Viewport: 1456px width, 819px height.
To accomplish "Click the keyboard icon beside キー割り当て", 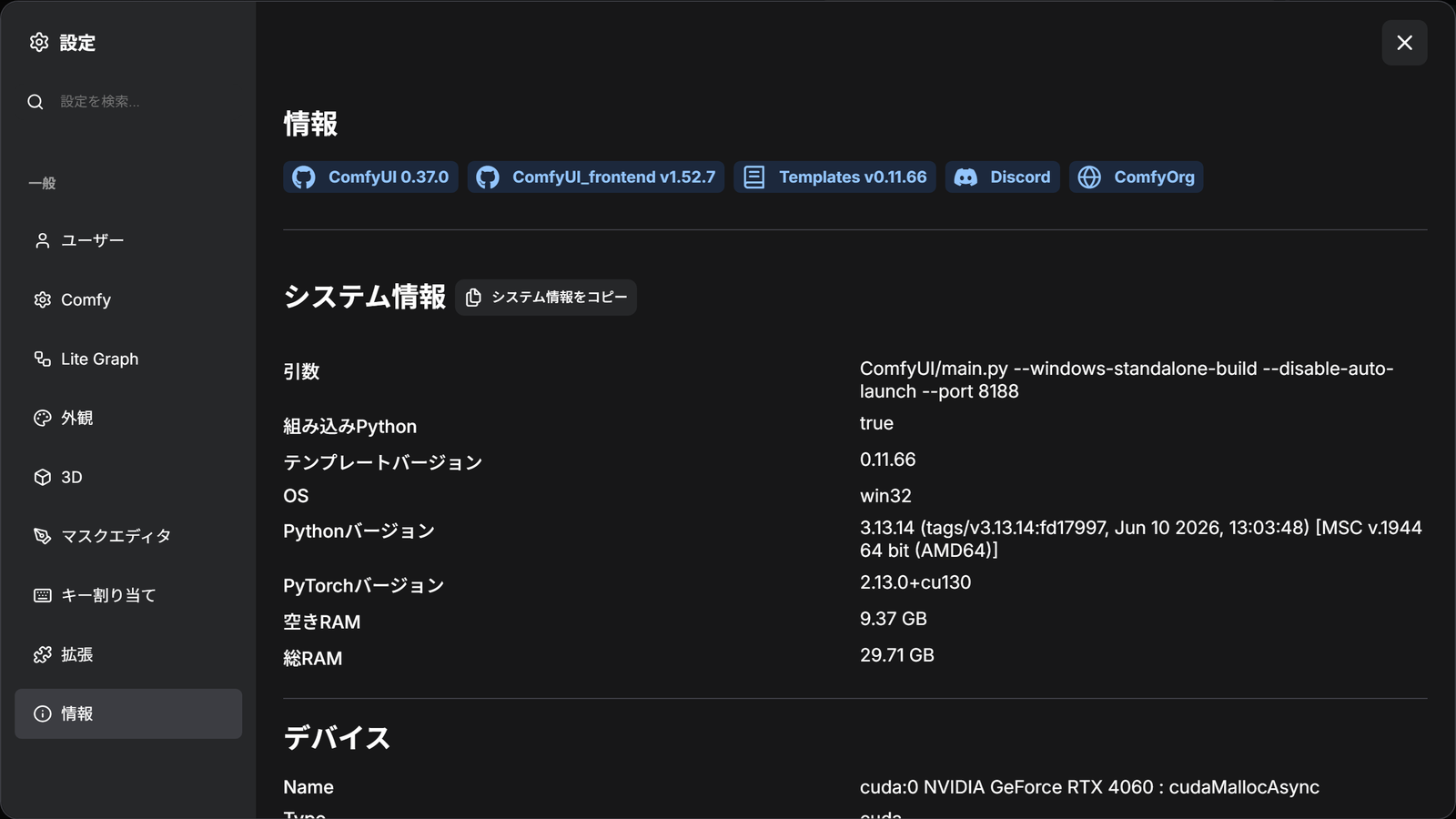I will tap(43, 595).
